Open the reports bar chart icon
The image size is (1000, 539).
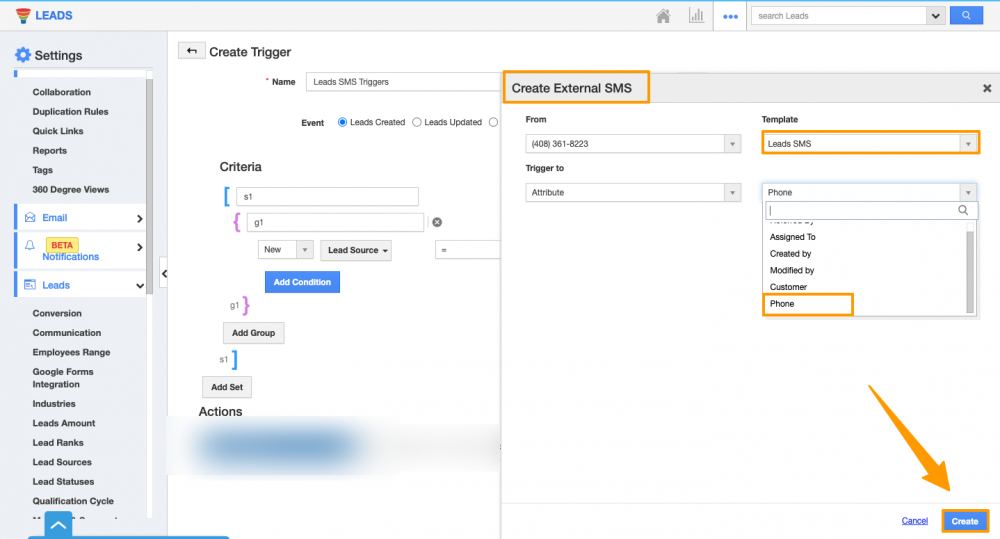click(695, 16)
